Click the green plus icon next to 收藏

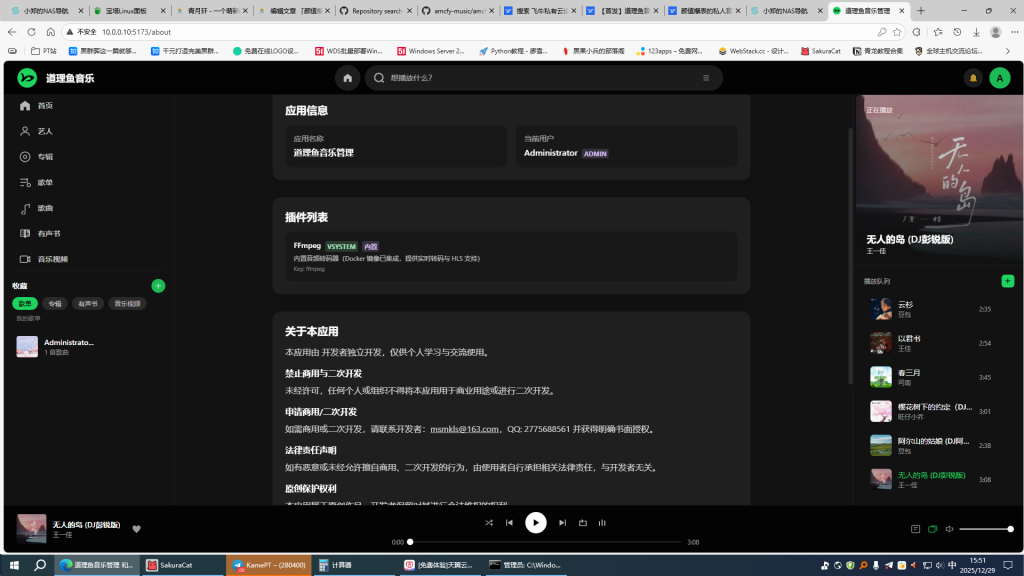pyautogui.click(x=158, y=286)
